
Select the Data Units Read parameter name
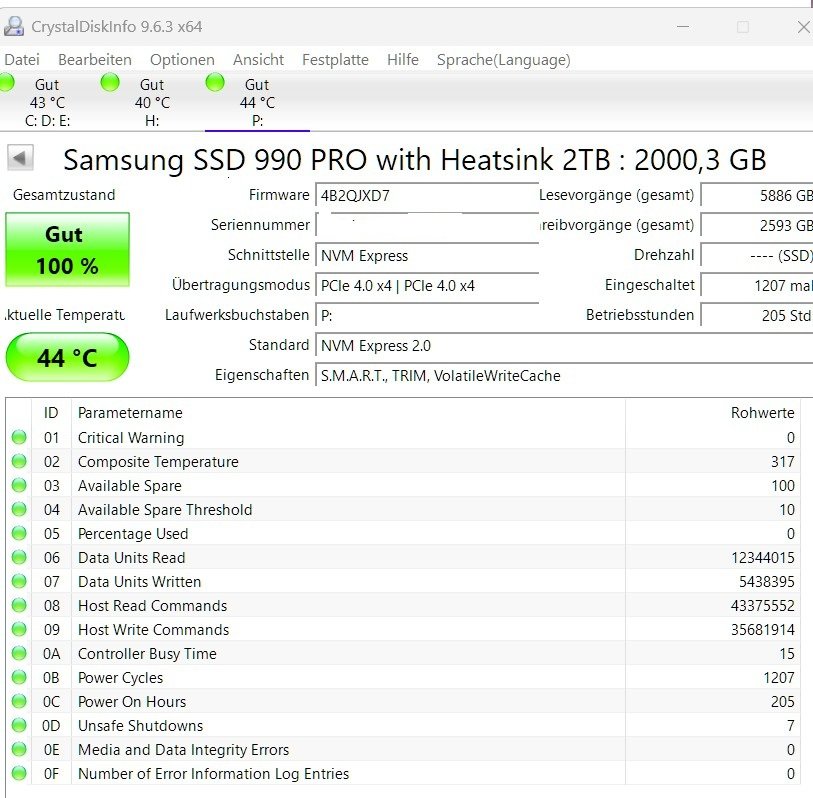(x=131, y=557)
